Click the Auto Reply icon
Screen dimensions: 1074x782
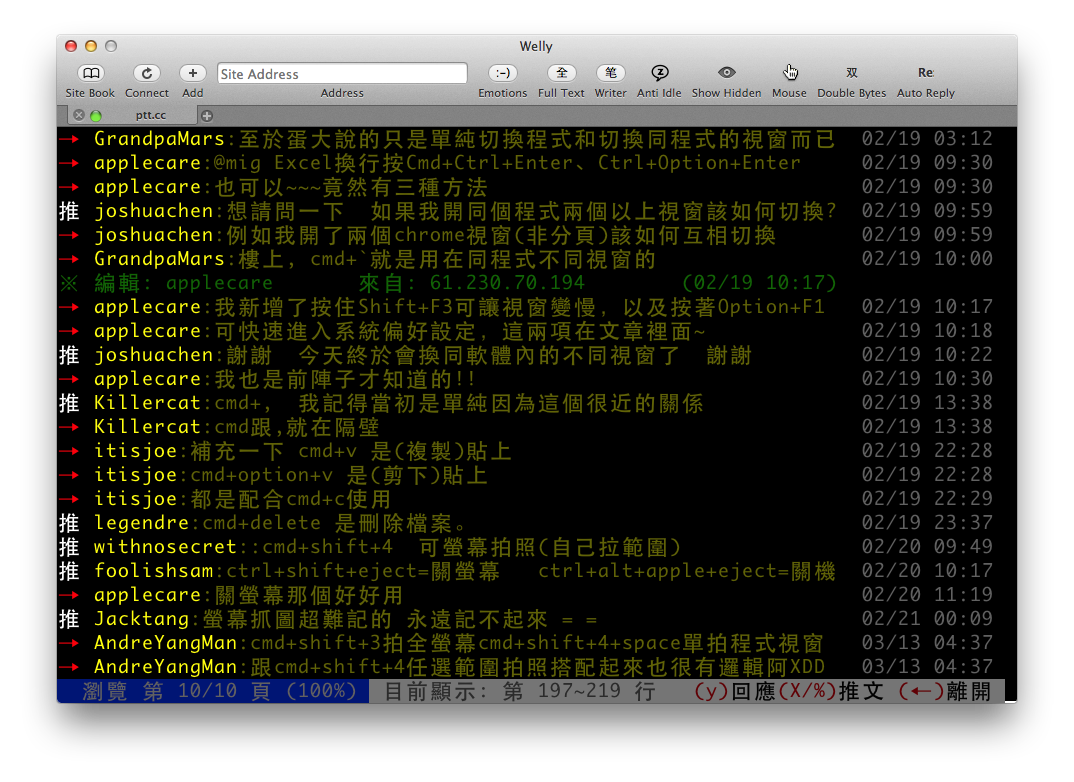click(x=925, y=73)
